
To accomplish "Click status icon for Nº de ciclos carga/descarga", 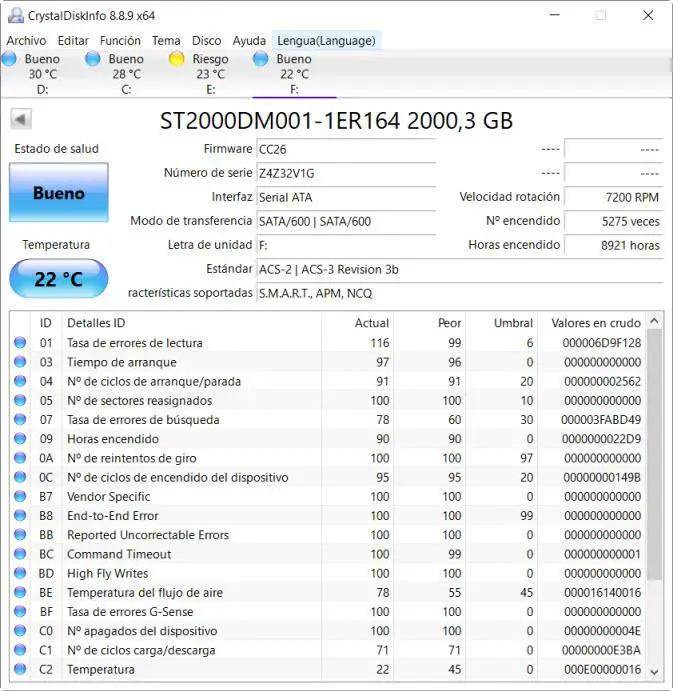I will pos(20,650).
